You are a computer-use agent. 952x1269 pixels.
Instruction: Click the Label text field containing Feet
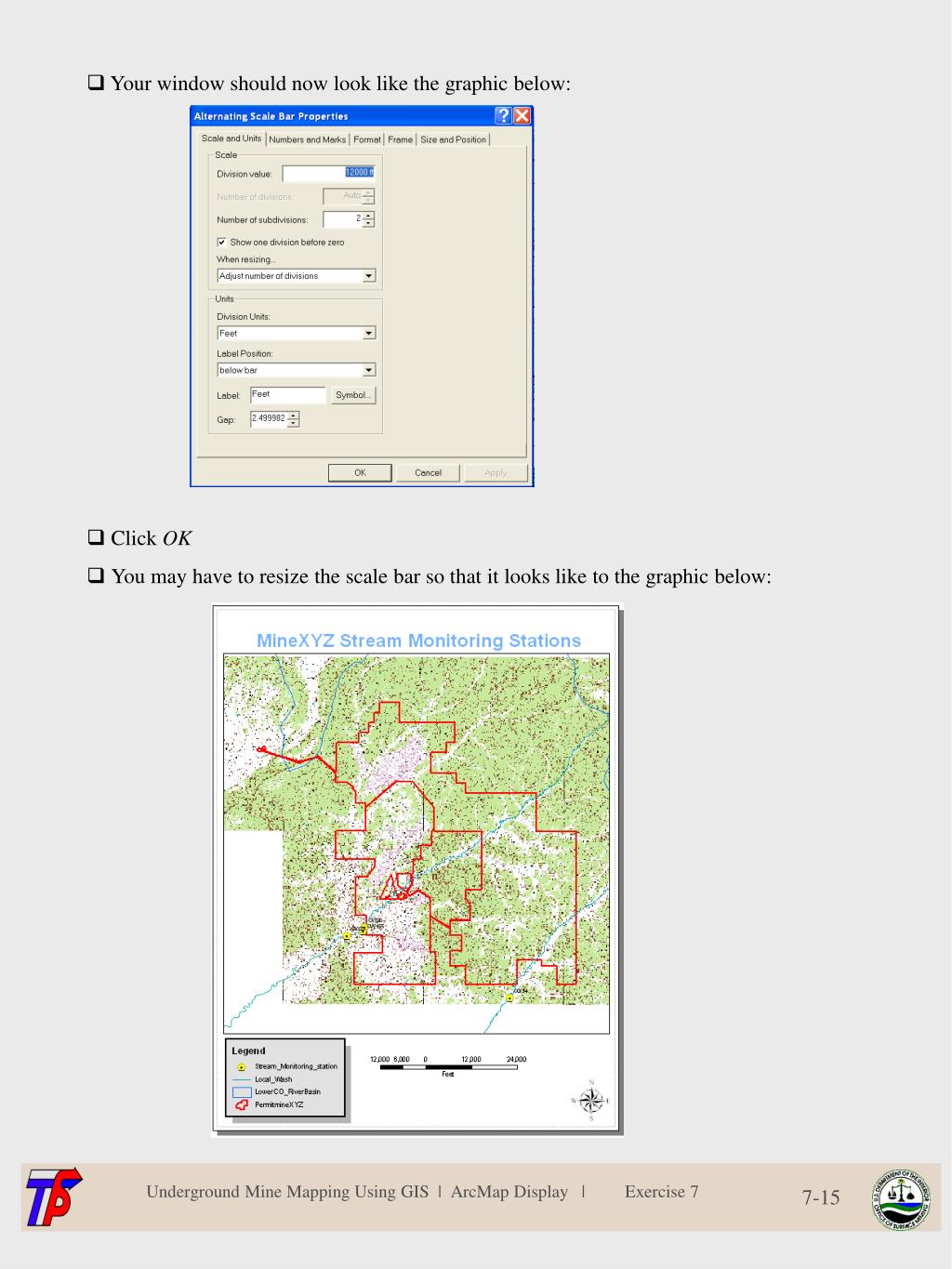288,395
